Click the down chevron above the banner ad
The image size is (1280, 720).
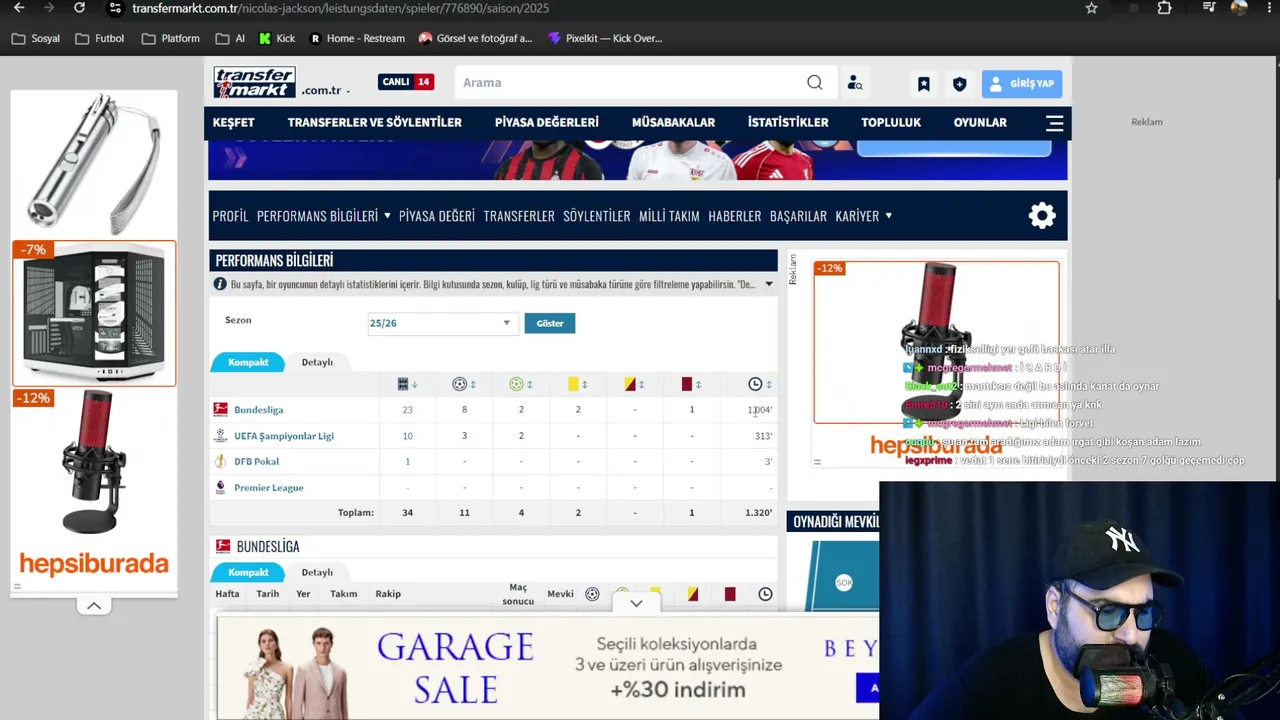(x=636, y=603)
